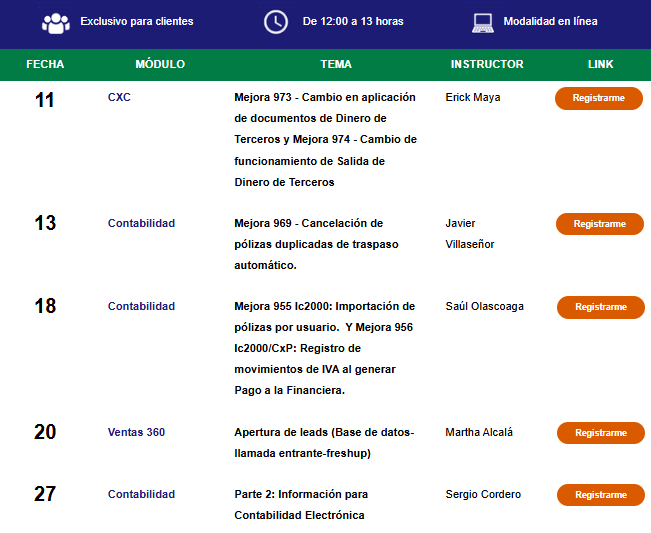Click the LINK column header
This screenshot has width=651, height=533.
point(600,64)
